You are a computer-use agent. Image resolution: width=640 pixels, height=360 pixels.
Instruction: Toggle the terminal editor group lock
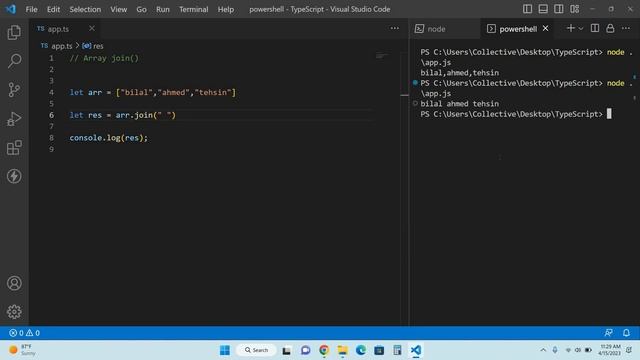(610, 28)
